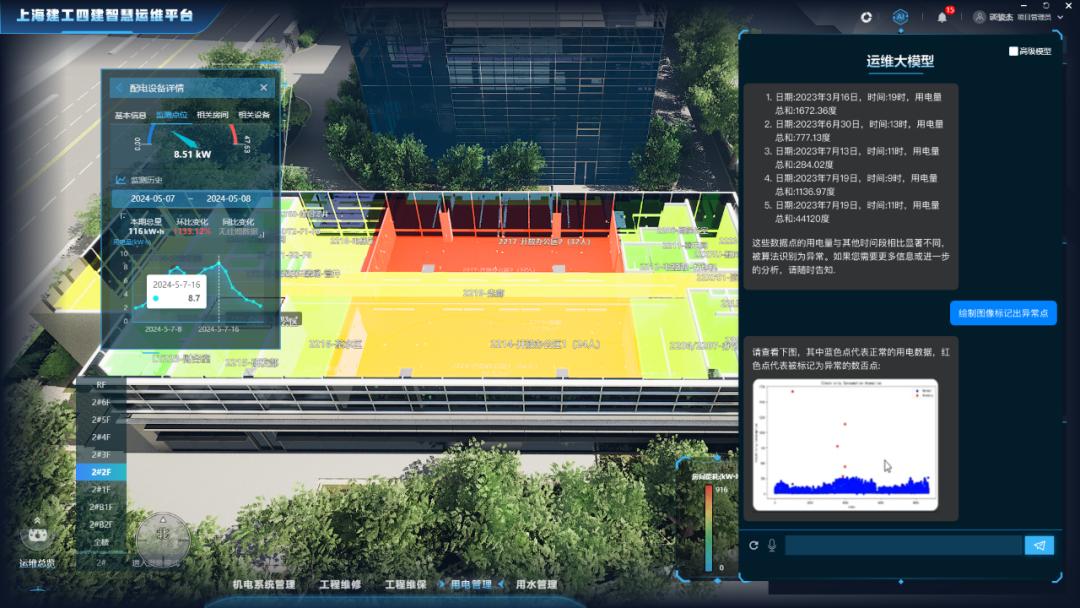The height and width of the screenshot is (608, 1080).
Task: Click the microphone voice input icon
Action: 771,545
